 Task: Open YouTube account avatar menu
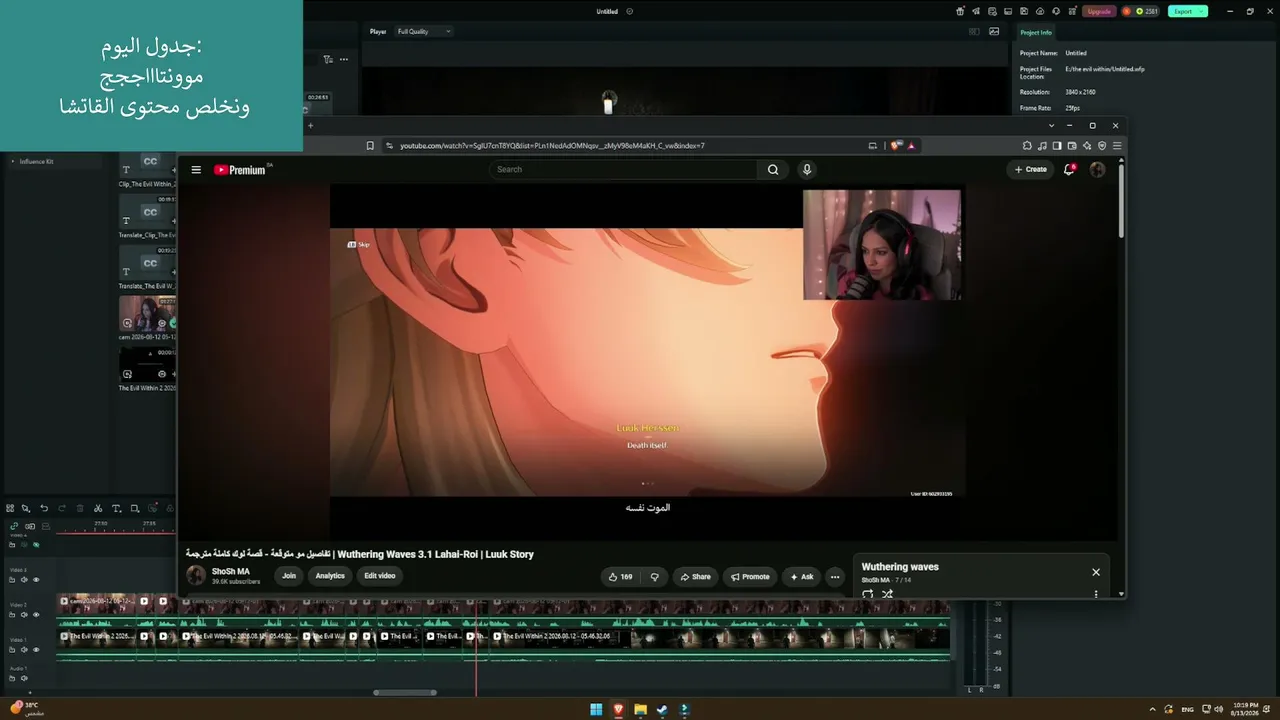tap(1097, 170)
